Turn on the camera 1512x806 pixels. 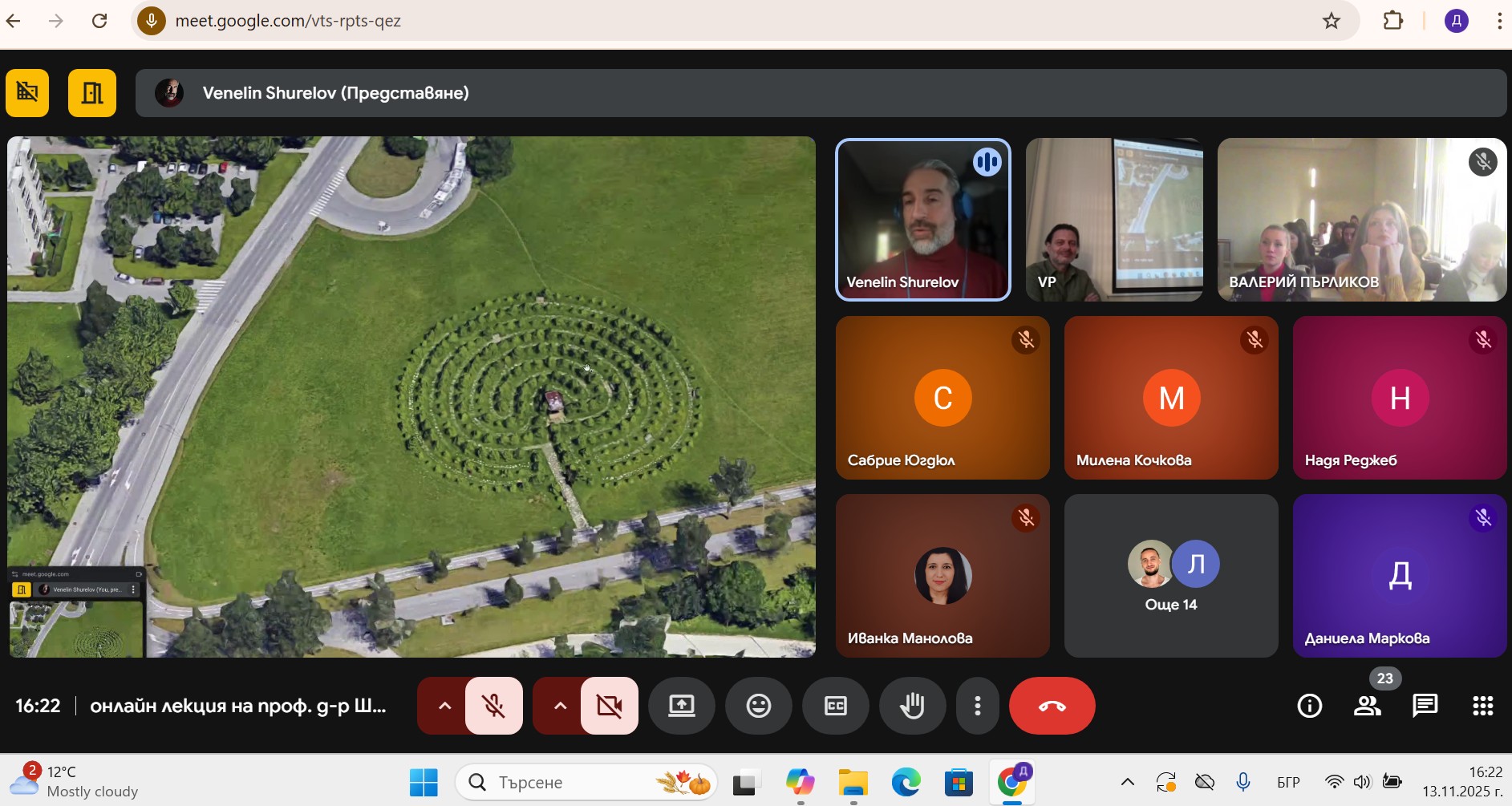point(609,706)
